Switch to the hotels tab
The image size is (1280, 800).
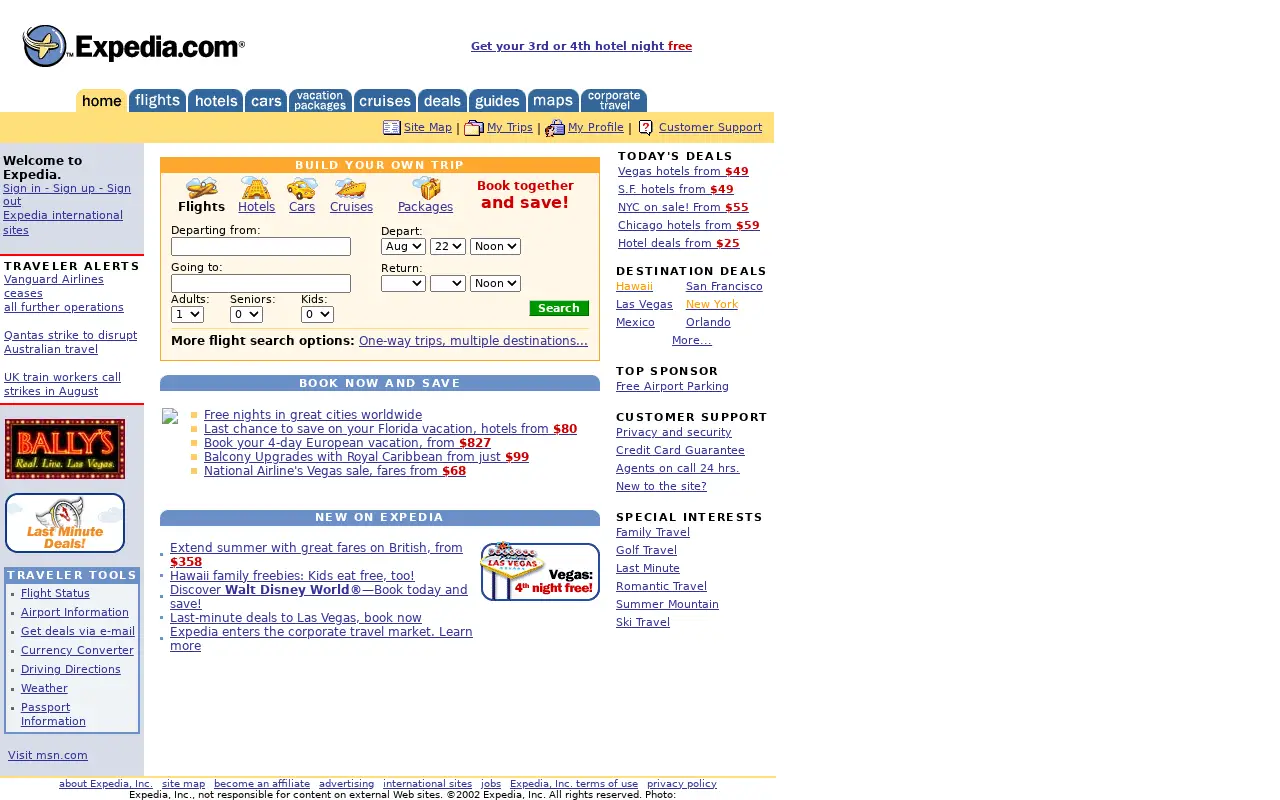tap(215, 100)
